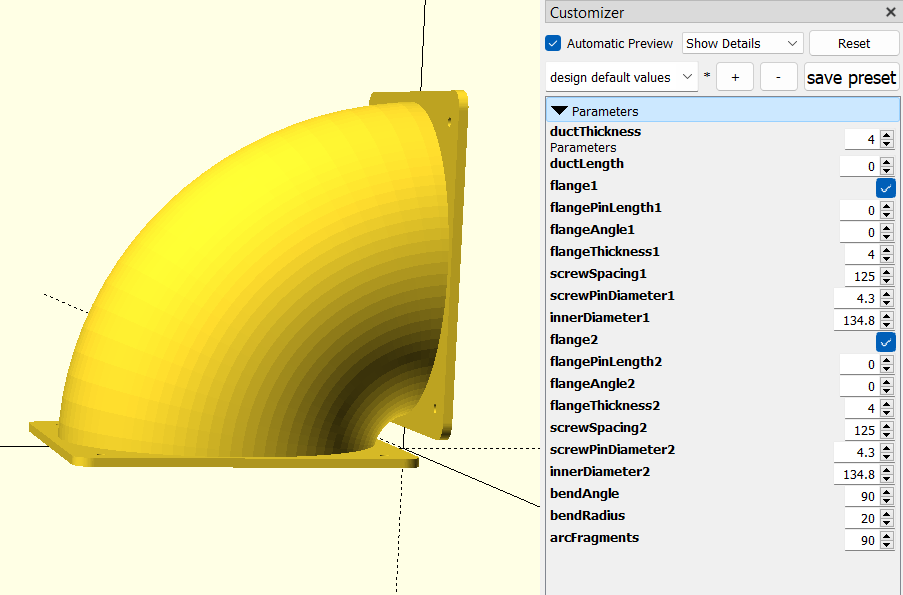Viewport: 903px width, 595px height.
Task: Decrease ductLength with down arrow
Action: (887, 171)
